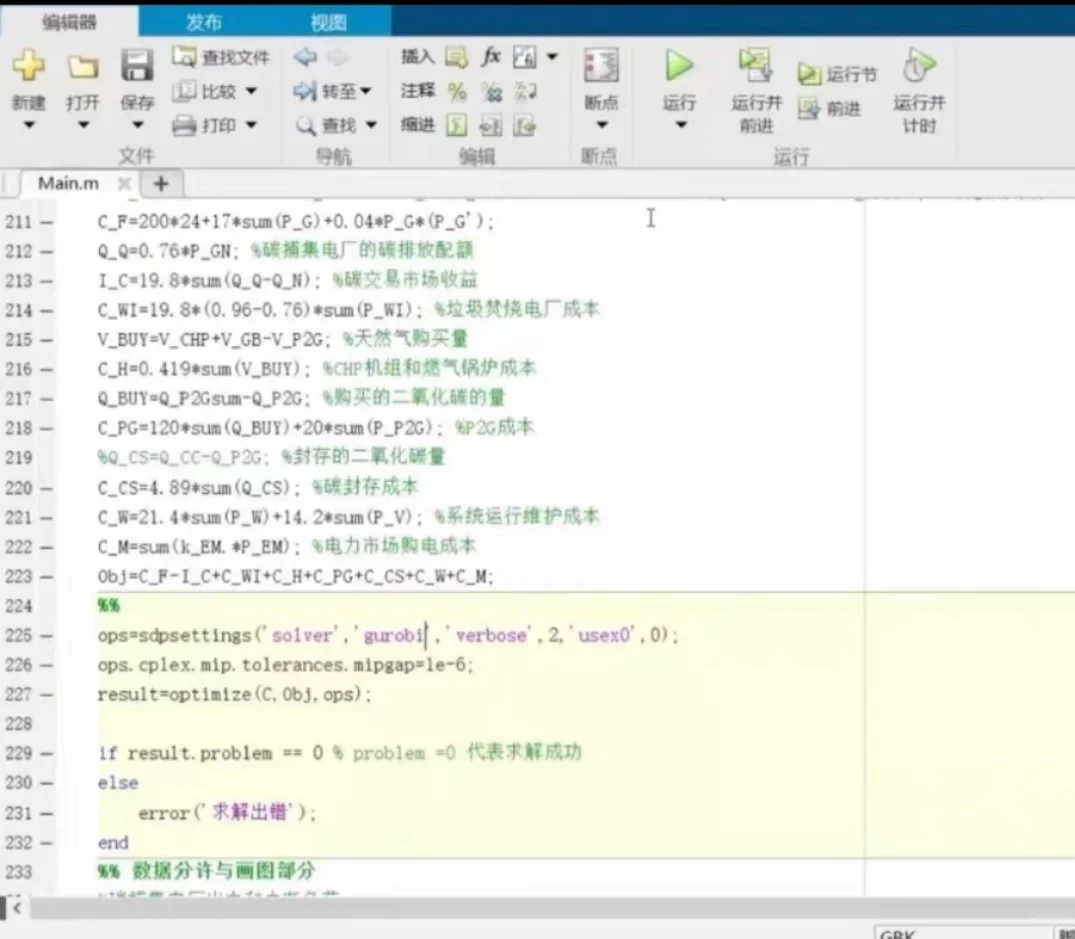Expand the 打开 dropdown arrow
Screen dimensions: 1075x939
(x=83, y=125)
